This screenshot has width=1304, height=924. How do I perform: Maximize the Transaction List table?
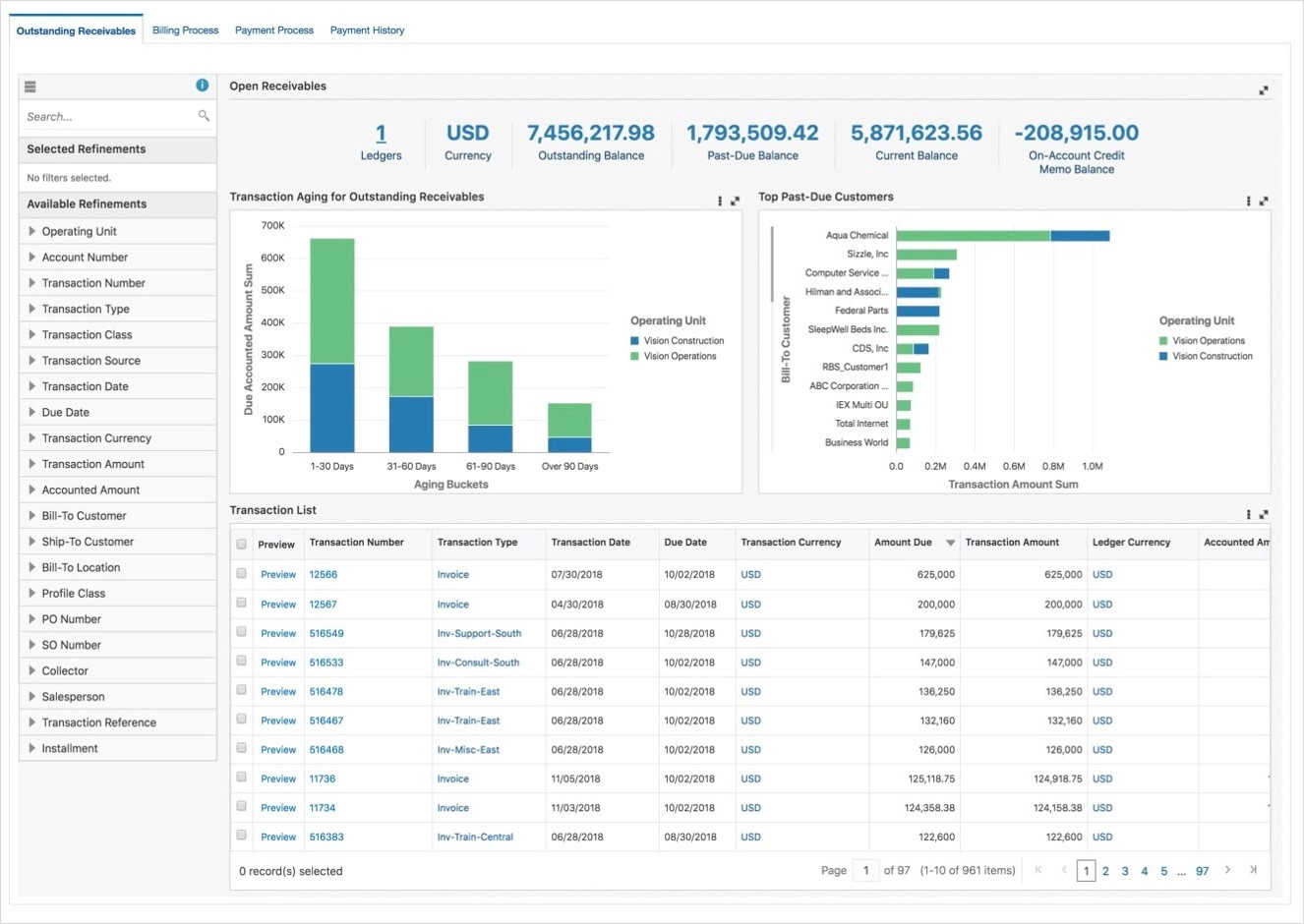pos(1264,514)
